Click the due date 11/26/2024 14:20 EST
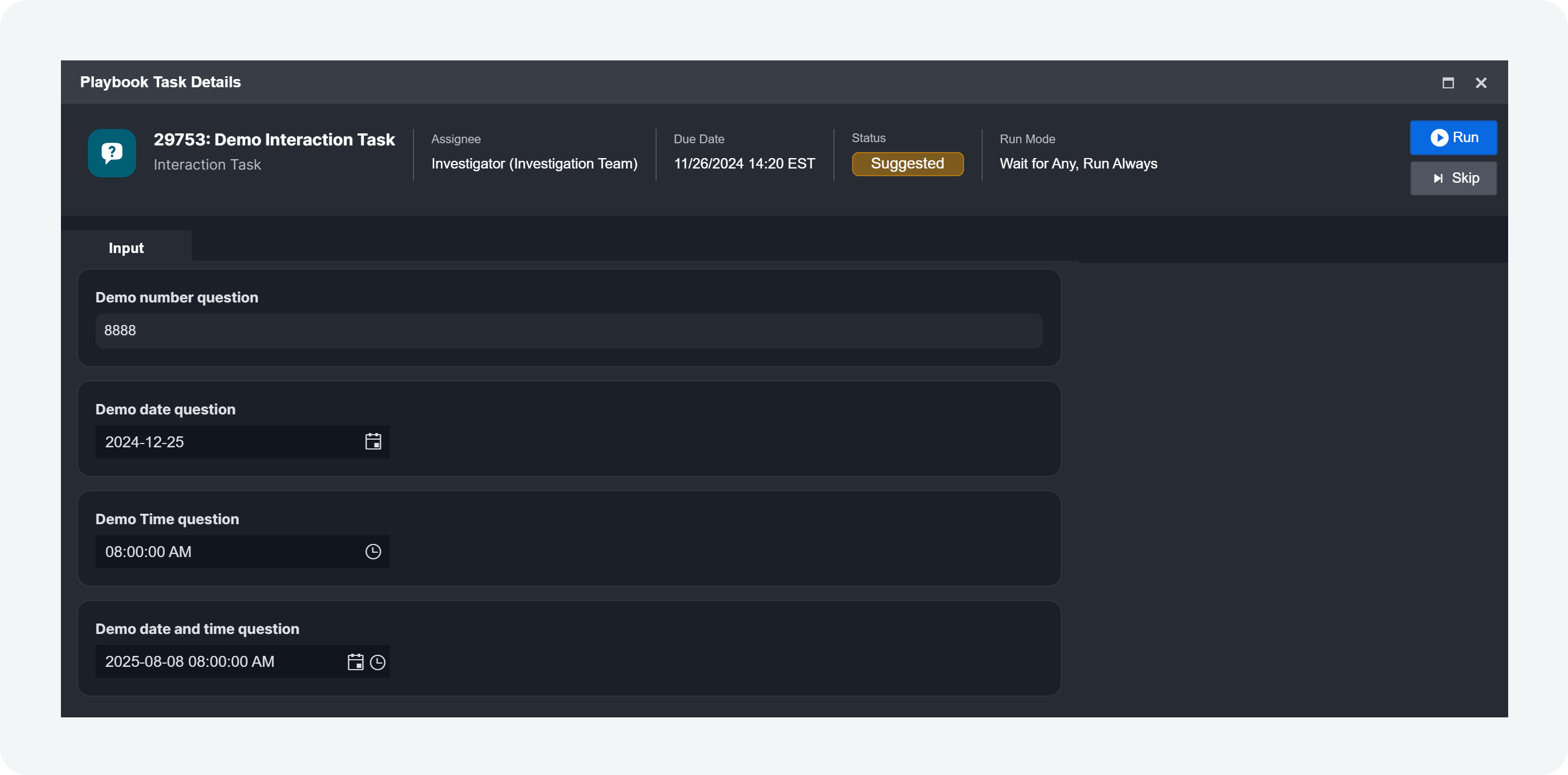Screen dimensions: 1568x775 [x=744, y=164]
